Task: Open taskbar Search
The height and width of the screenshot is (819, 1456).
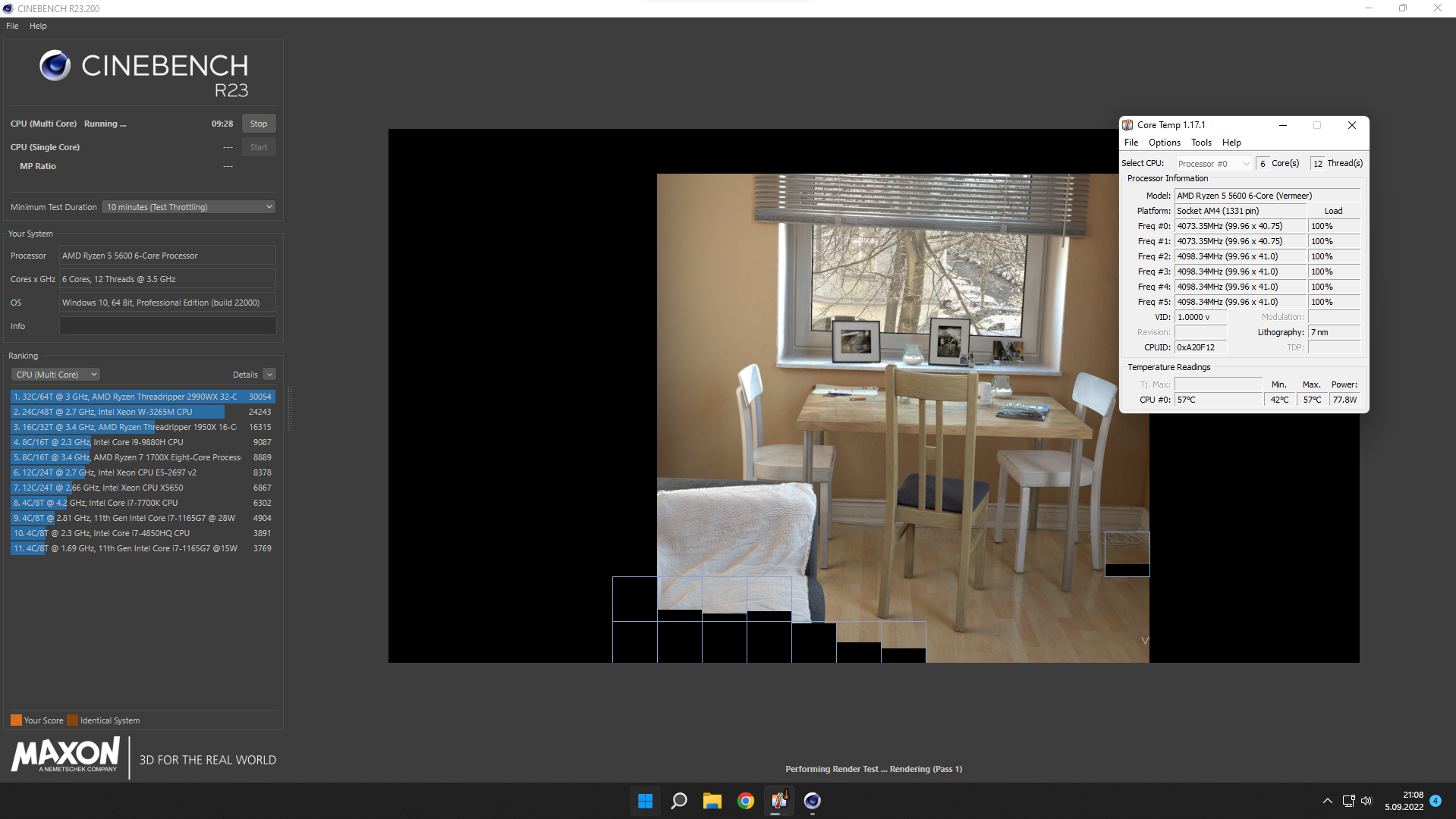Action: coord(679,801)
